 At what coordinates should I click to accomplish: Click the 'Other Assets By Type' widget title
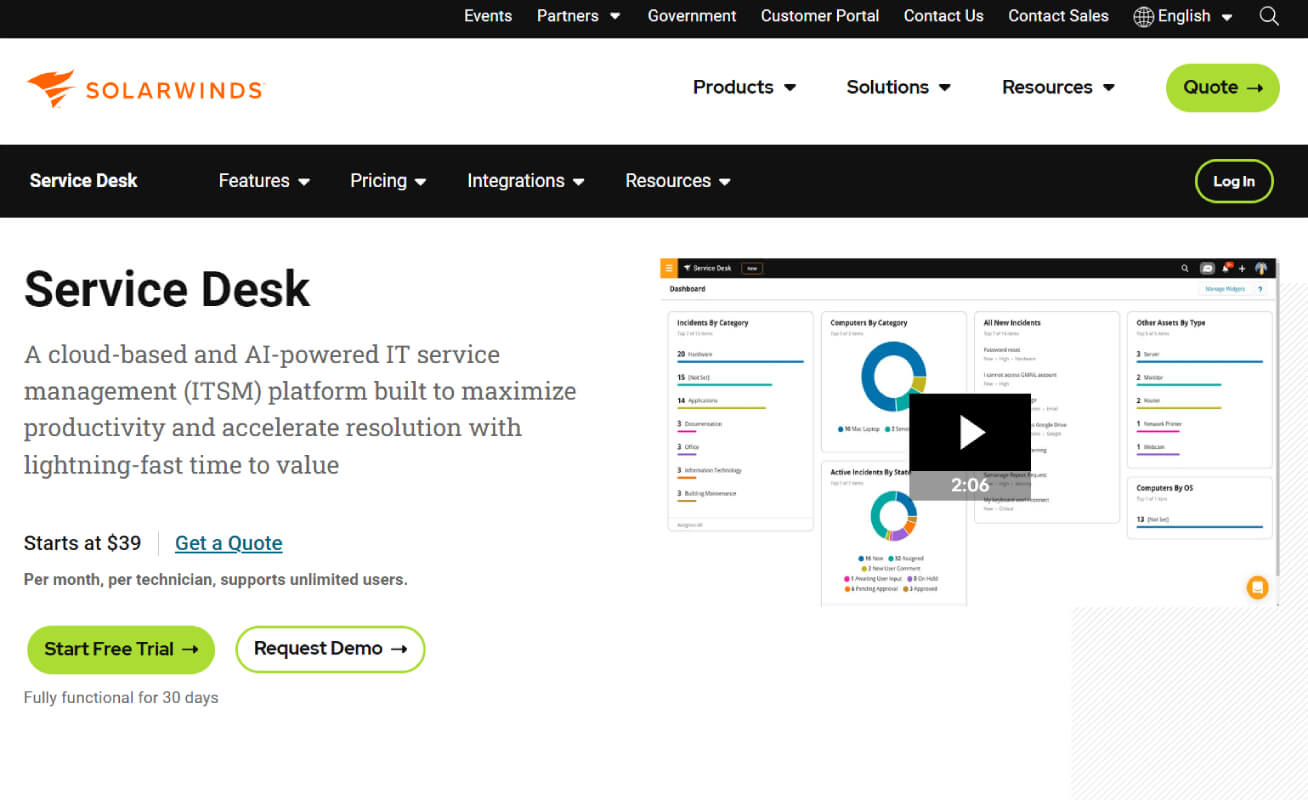pyautogui.click(x=1171, y=323)
